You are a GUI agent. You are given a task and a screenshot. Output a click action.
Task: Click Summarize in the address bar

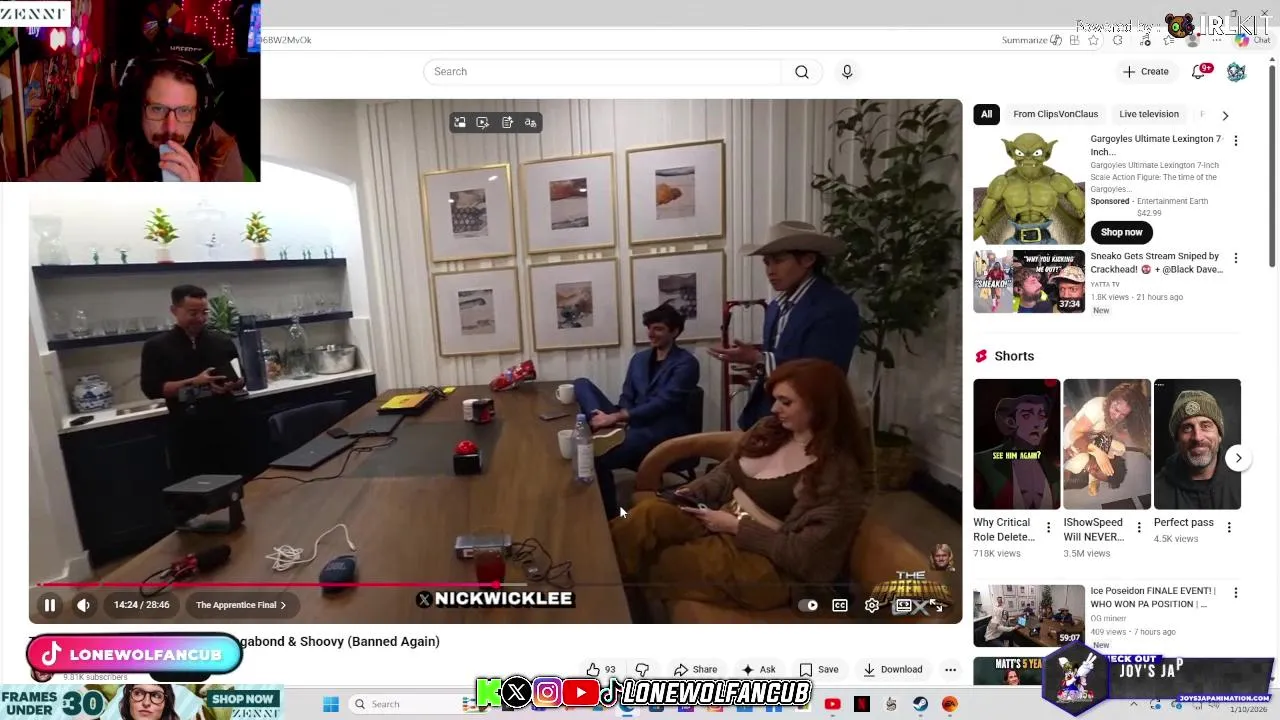pyautogui.click(x=1032, y=40)
